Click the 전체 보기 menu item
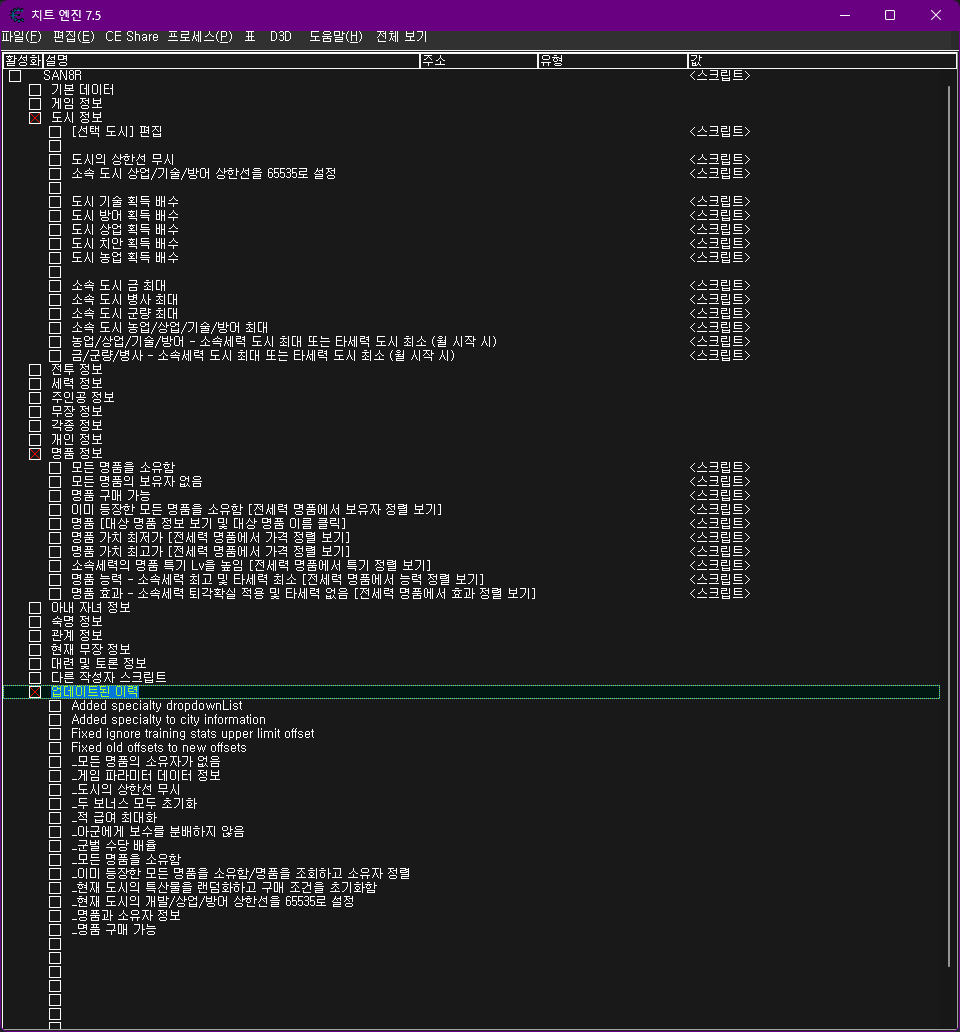The width and height of the screenshot is (960, 1032). point(401,37)
